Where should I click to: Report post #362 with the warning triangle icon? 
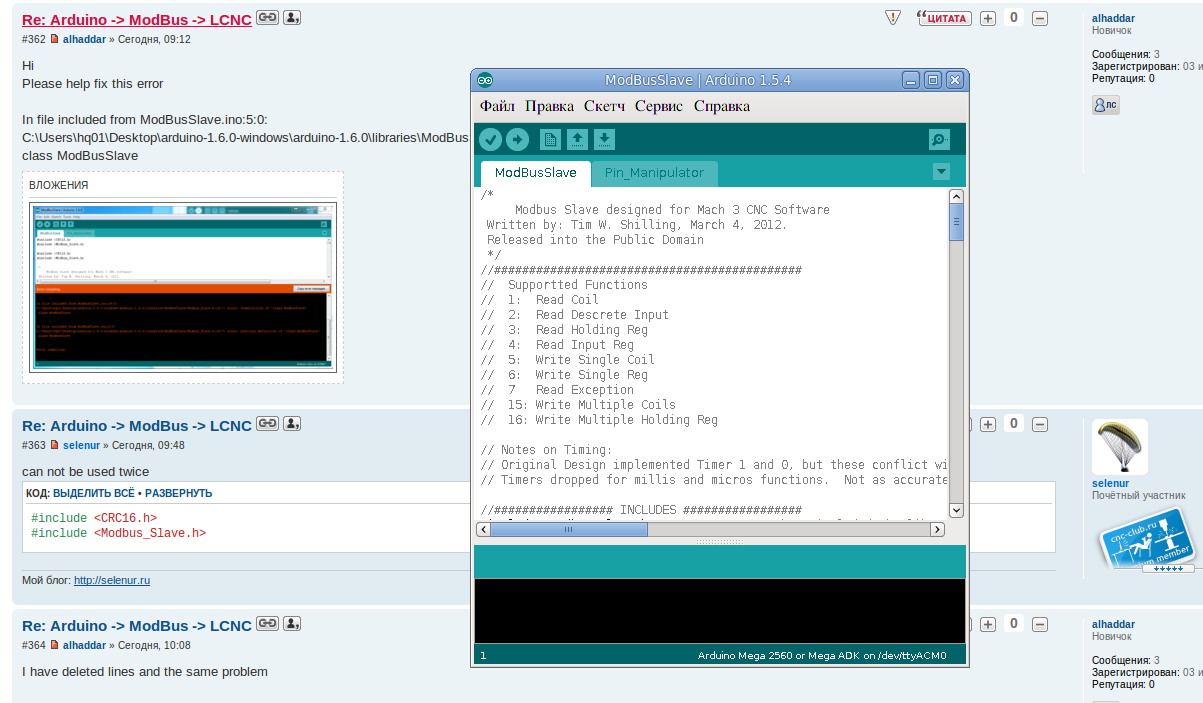point(893,18)
